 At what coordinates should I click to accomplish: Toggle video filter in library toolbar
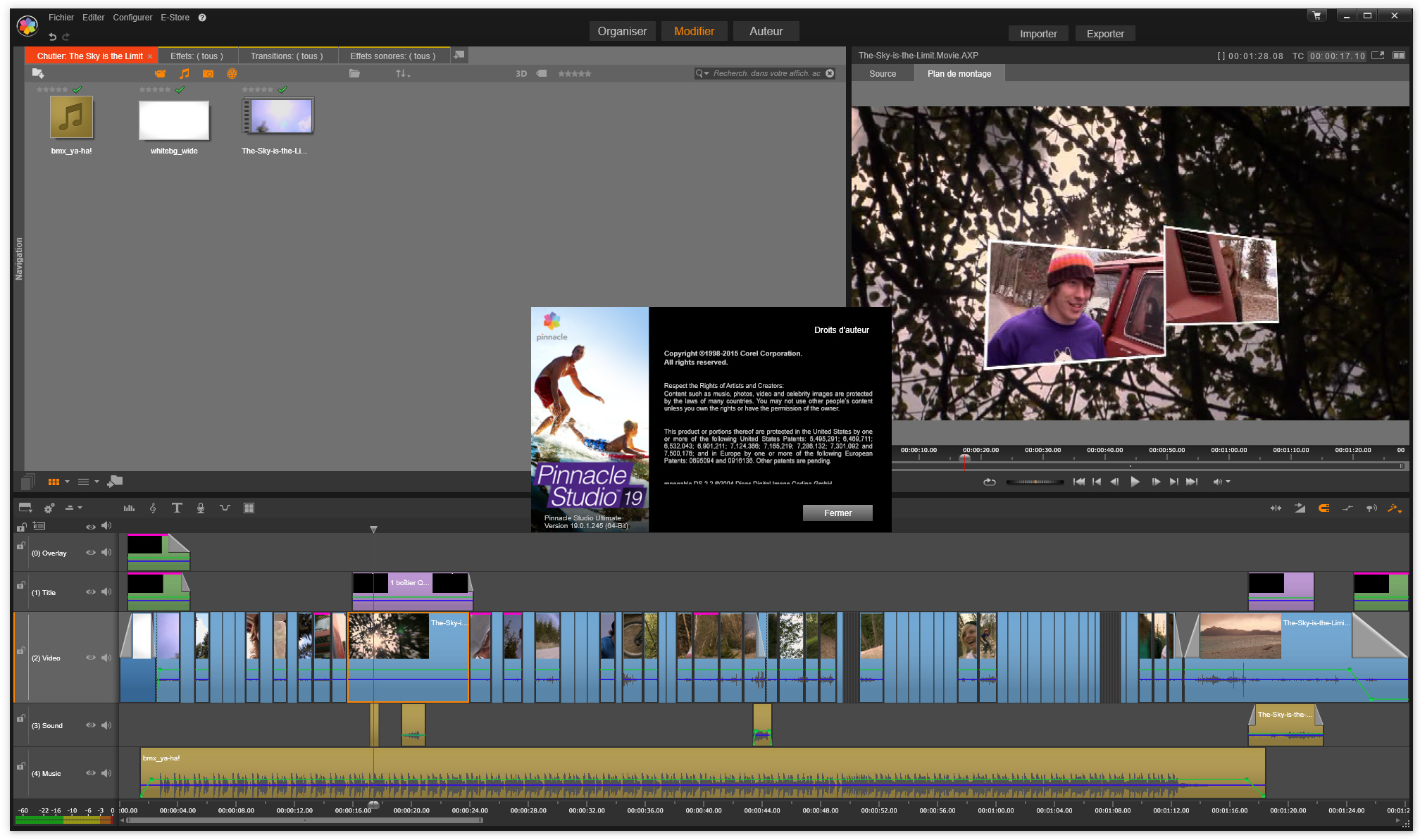(160, 73)
